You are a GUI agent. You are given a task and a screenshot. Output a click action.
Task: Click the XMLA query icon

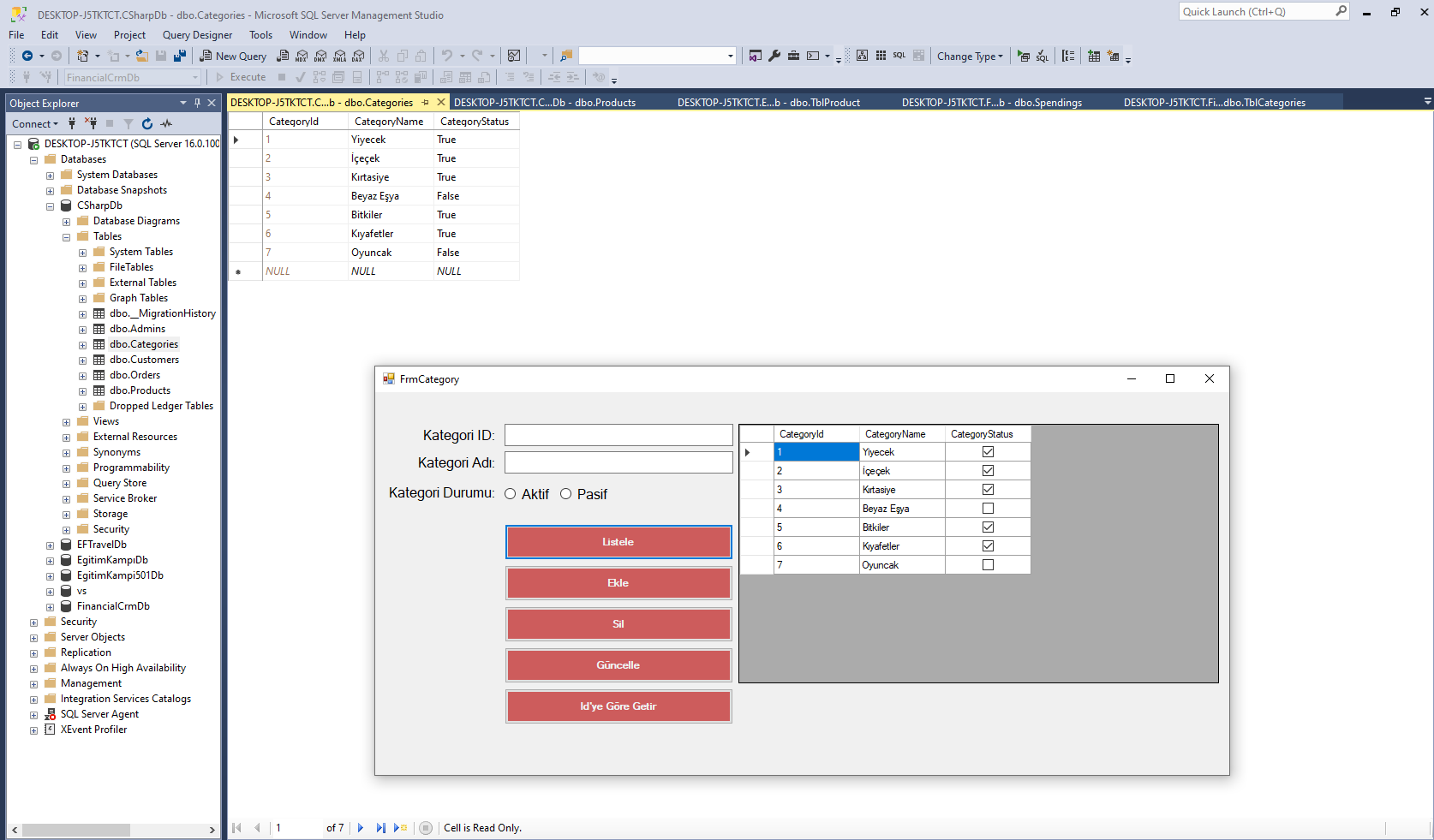point(339,56)
